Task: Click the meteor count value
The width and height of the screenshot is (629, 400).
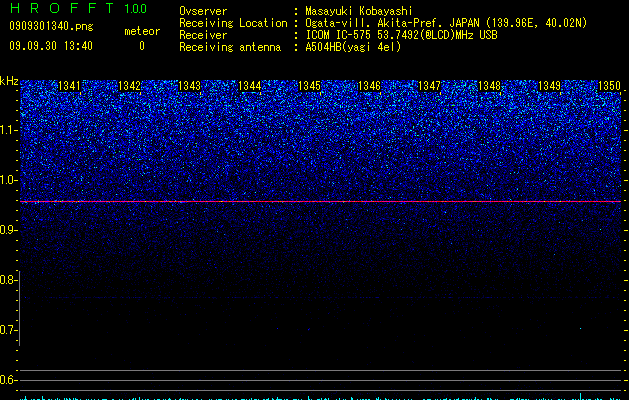Action: tap(142, 46)
